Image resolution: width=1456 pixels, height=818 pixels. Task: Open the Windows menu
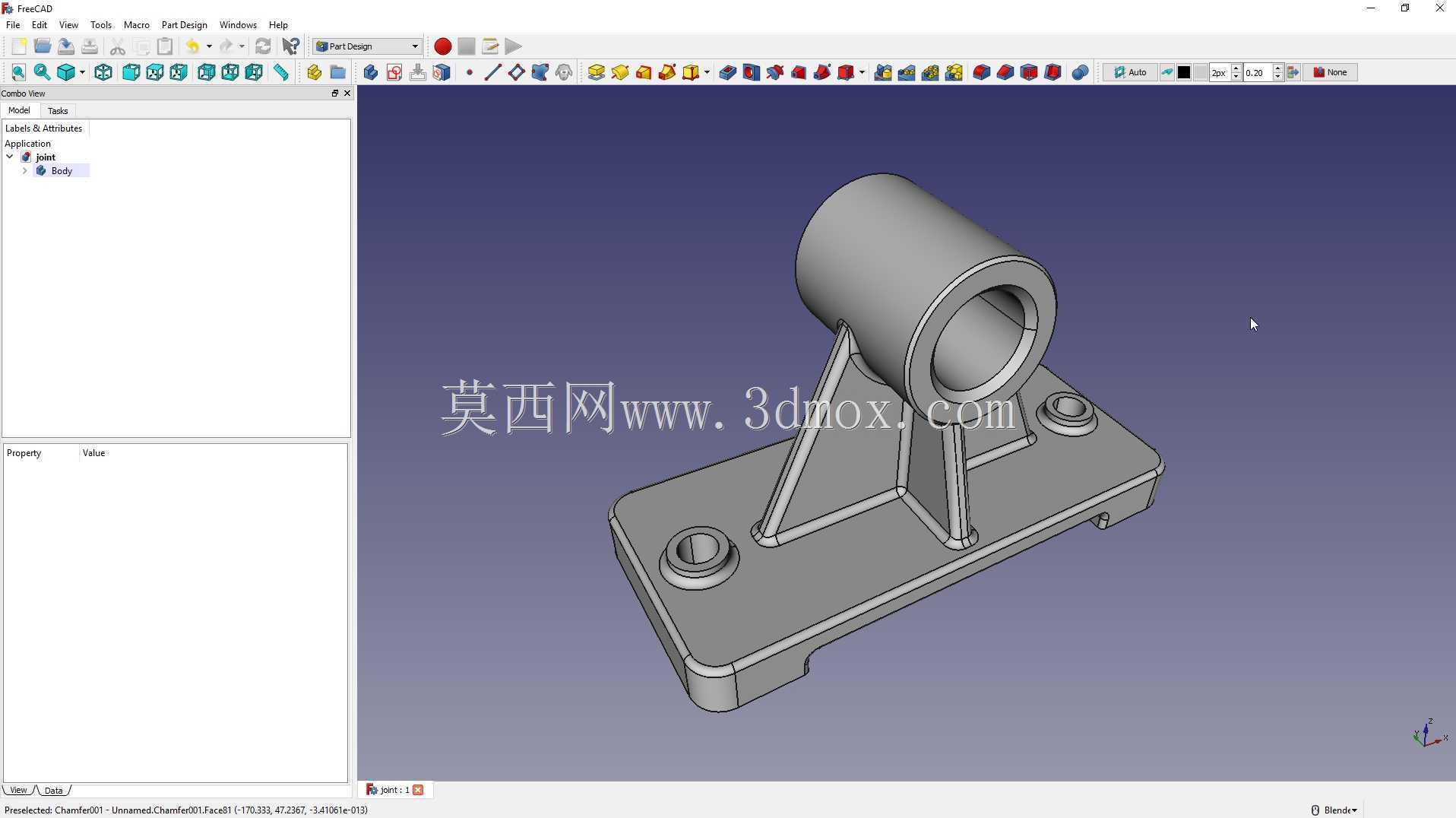tap(238, 25)
